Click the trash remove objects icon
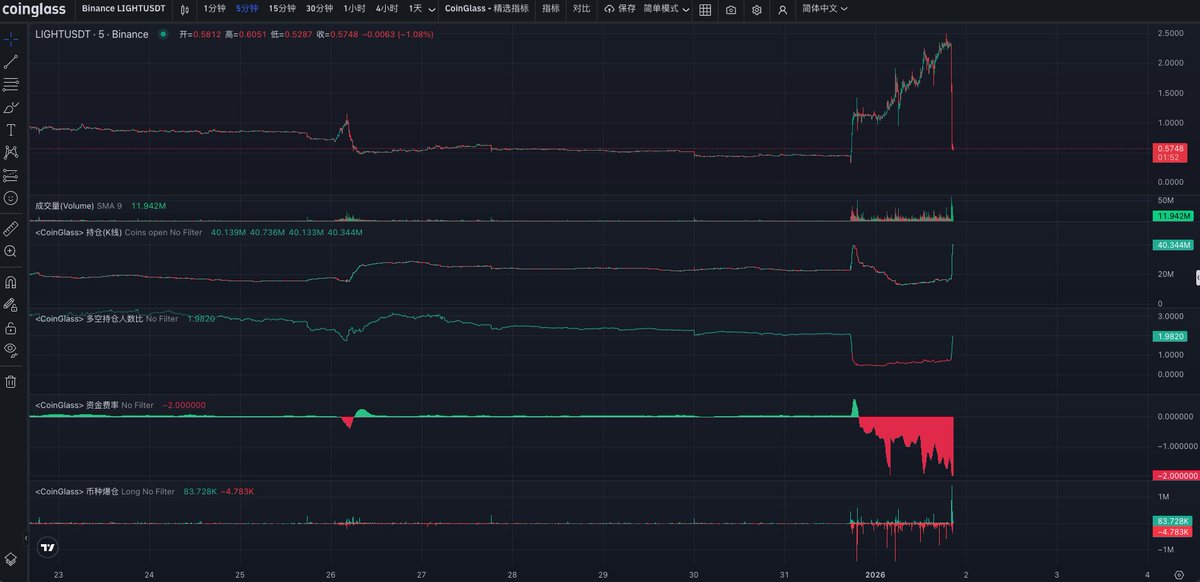The image size is (1200, 582). [11, 381]
